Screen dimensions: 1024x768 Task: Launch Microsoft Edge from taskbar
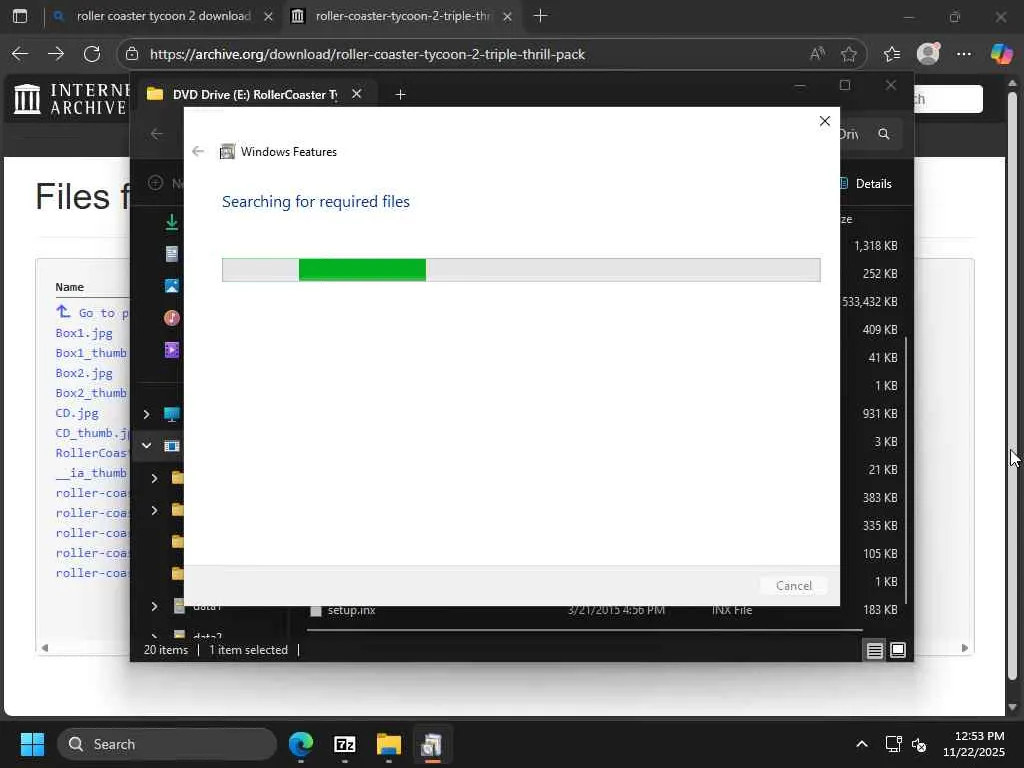click(x=301, y=744)
